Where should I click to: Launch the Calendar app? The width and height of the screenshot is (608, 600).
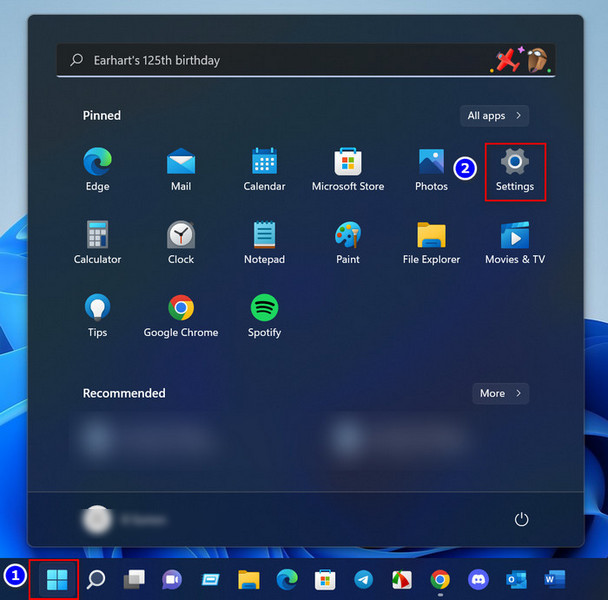(264, 169)
